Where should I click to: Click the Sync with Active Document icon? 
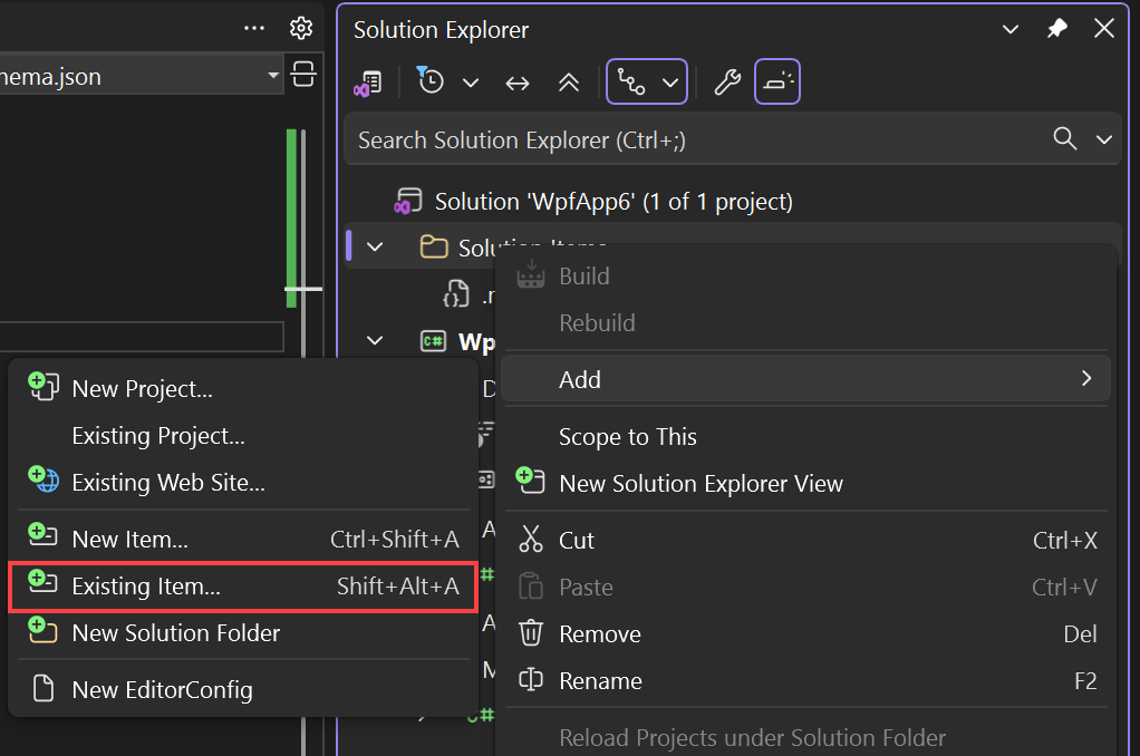coord(517,82)
